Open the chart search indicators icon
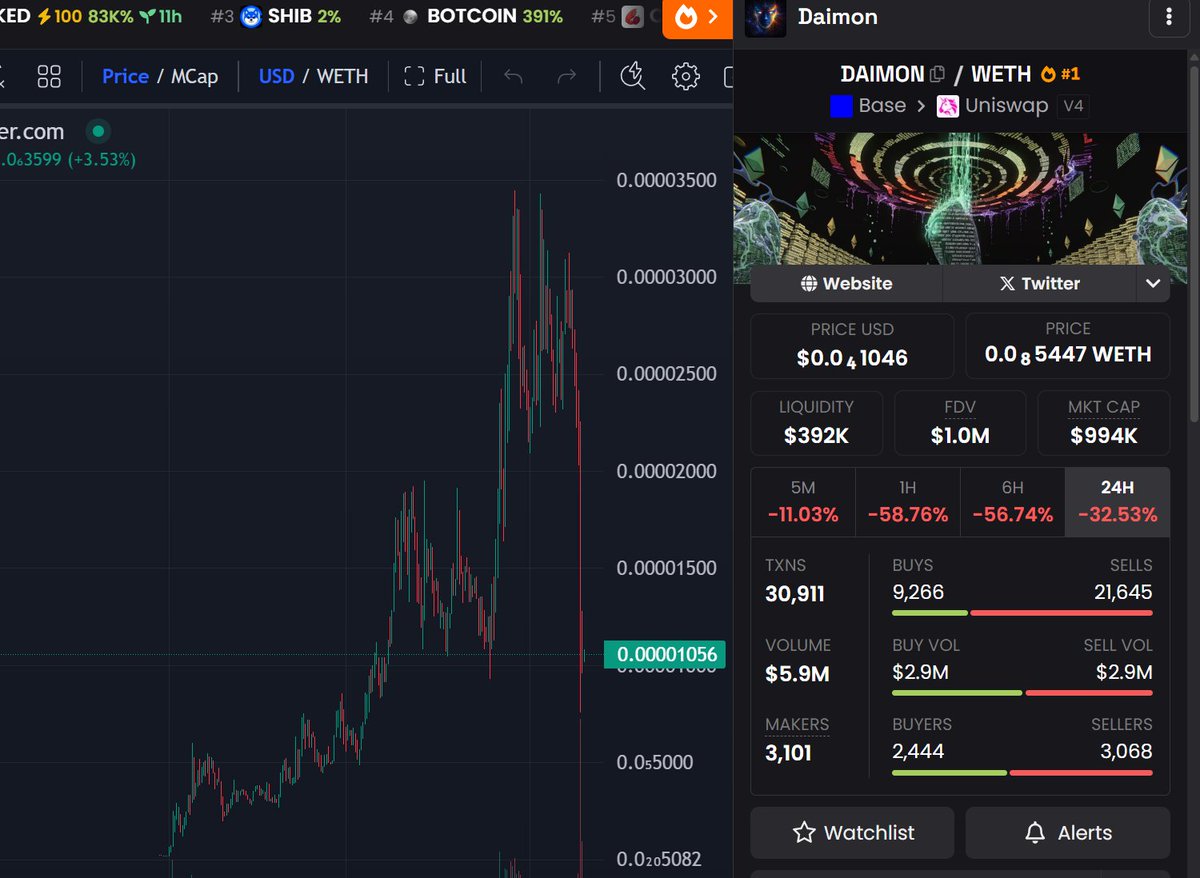Screen dimensions: 1200x878 [x=633, y=76]
